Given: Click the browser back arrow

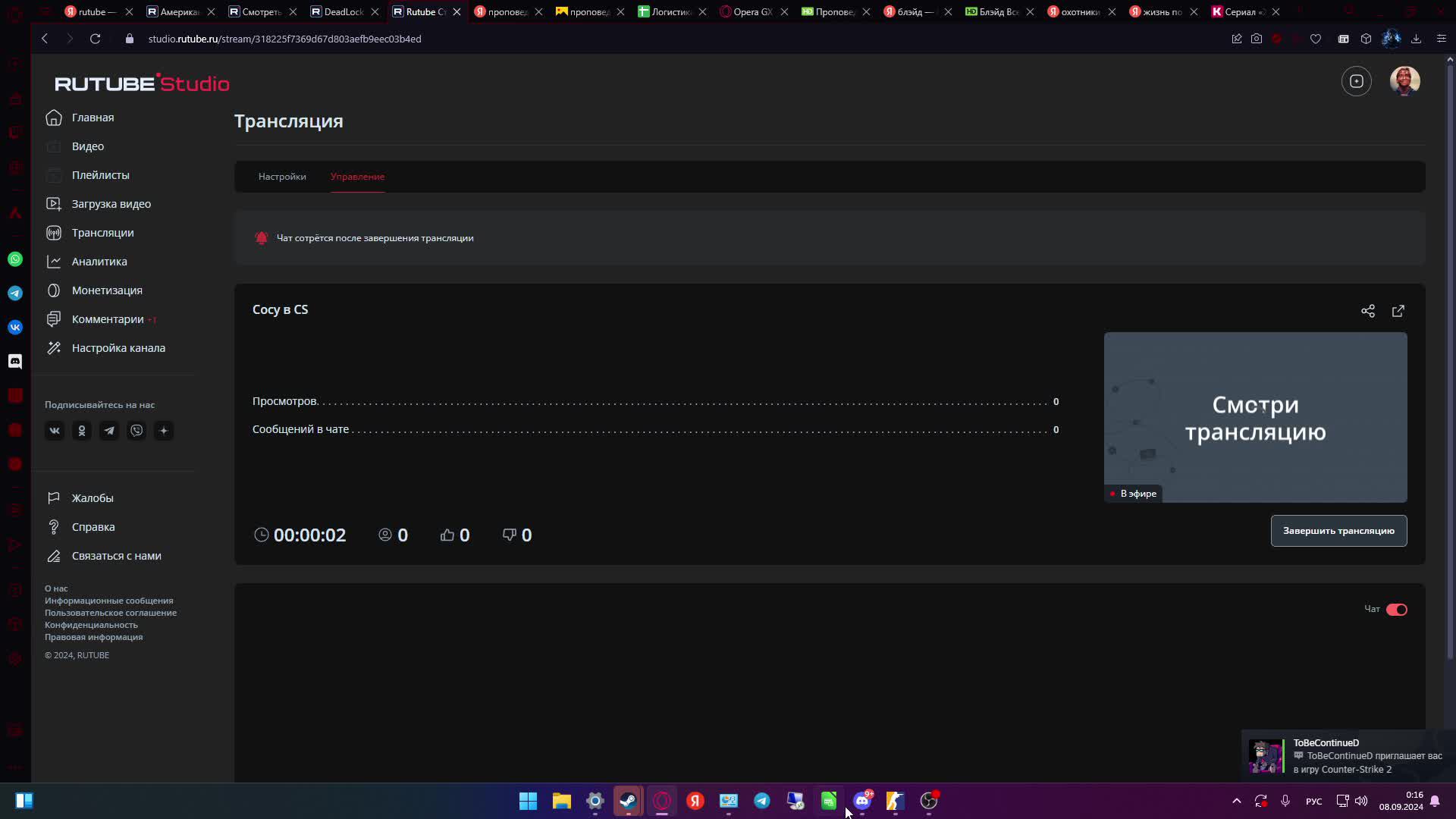Looking at the screenshot, I should point(45,39).
